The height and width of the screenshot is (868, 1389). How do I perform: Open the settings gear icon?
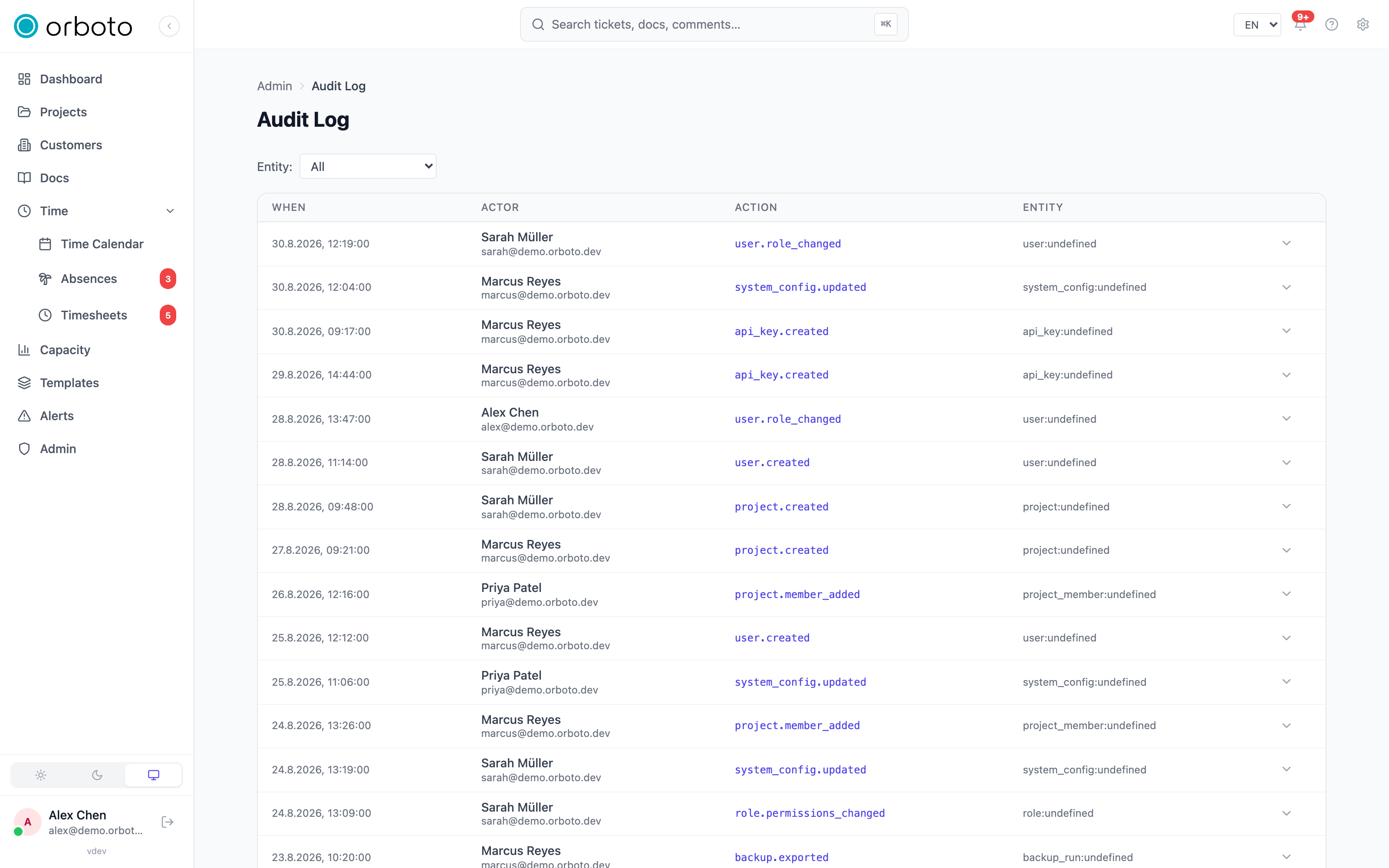tap(1363, 25)
